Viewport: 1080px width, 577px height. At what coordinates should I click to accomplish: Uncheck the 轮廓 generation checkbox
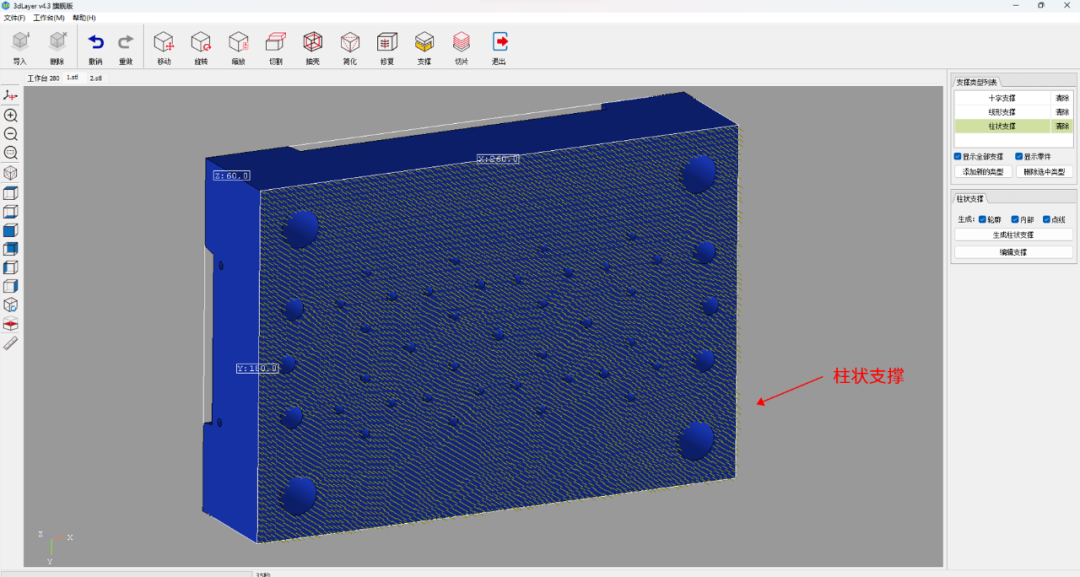coord(982,220)
